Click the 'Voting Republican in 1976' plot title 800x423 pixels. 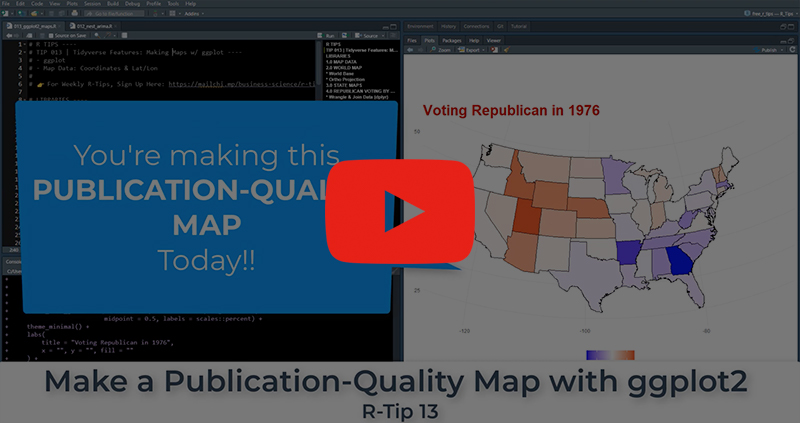[511, 110]
